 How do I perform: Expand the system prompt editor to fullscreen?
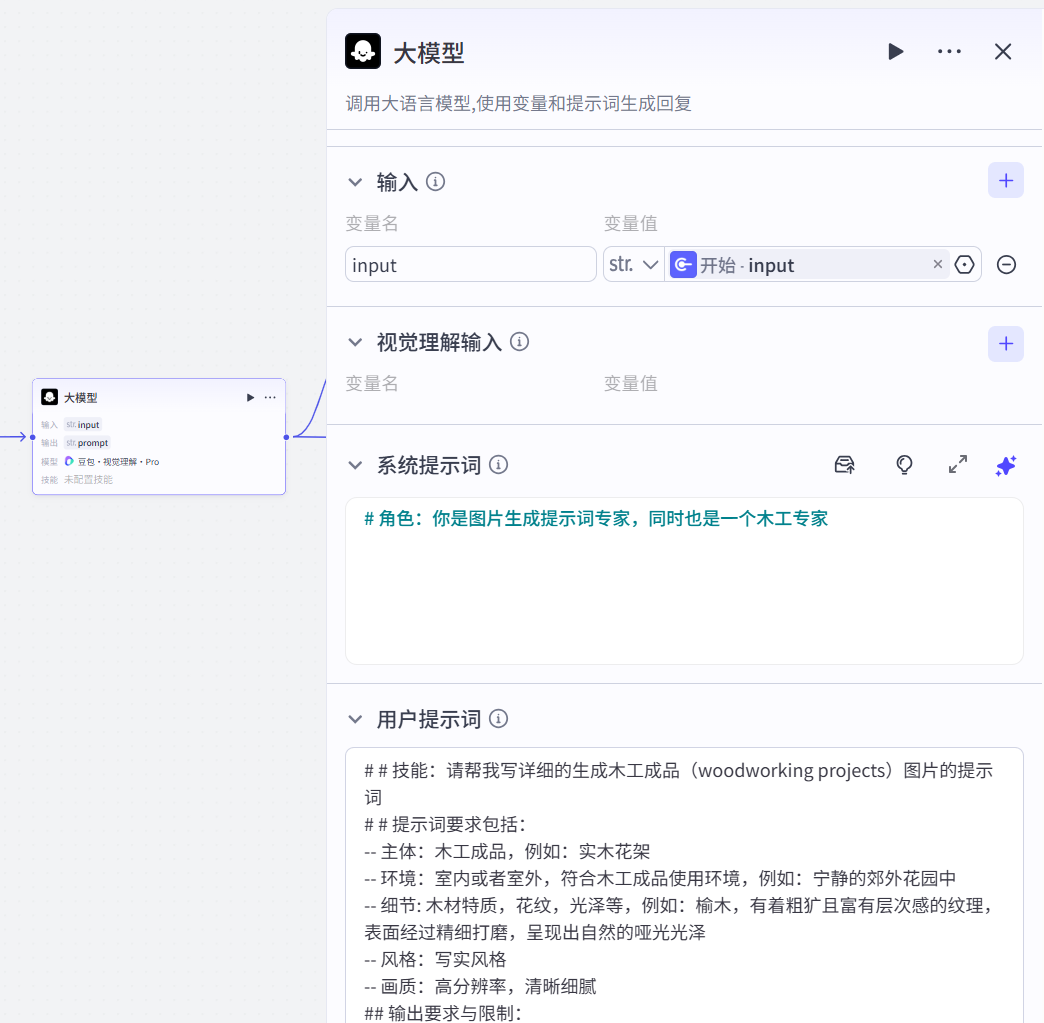click(957, 465)
